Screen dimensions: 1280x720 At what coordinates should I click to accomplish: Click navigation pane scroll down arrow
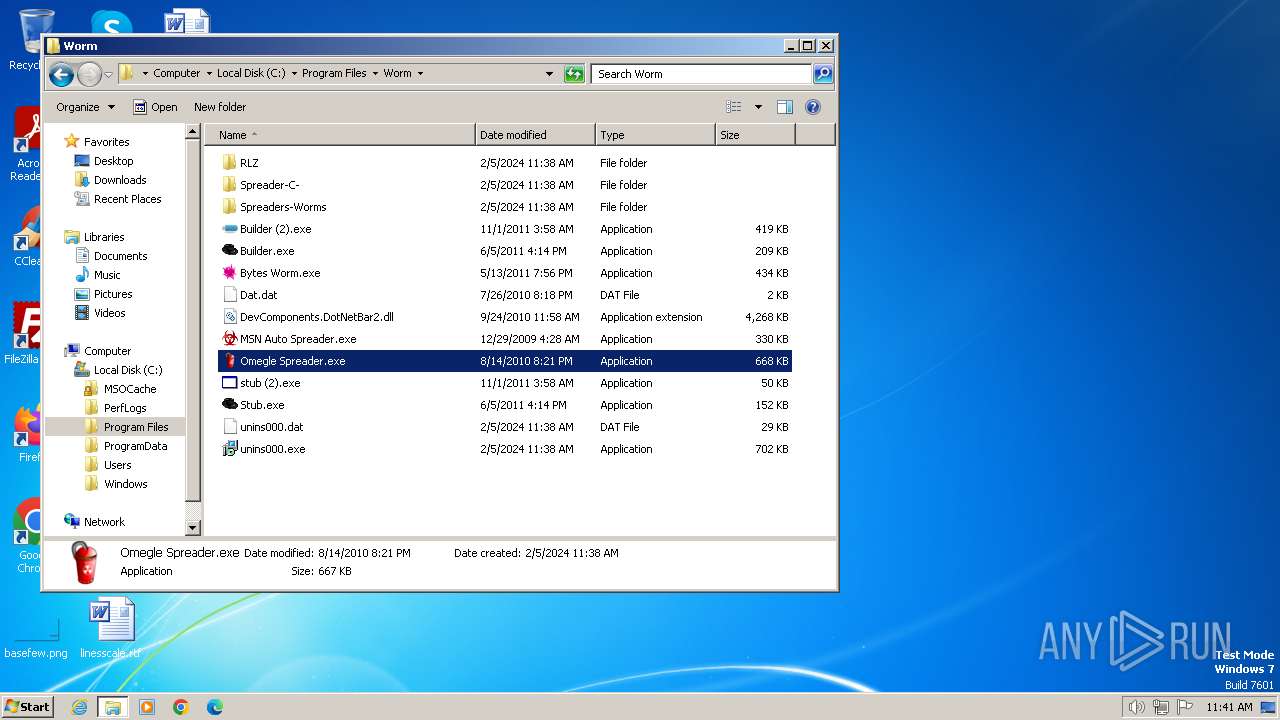click(194, 528)
